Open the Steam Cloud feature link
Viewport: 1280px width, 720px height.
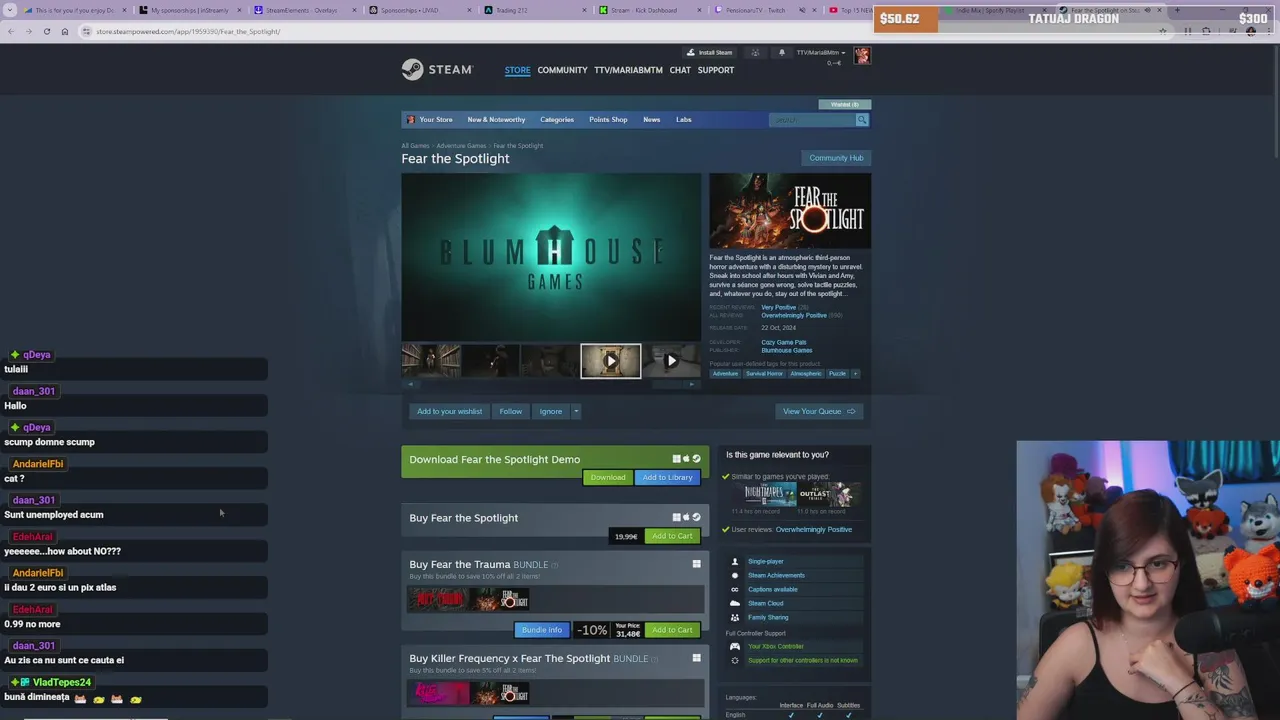click(765, 603)
